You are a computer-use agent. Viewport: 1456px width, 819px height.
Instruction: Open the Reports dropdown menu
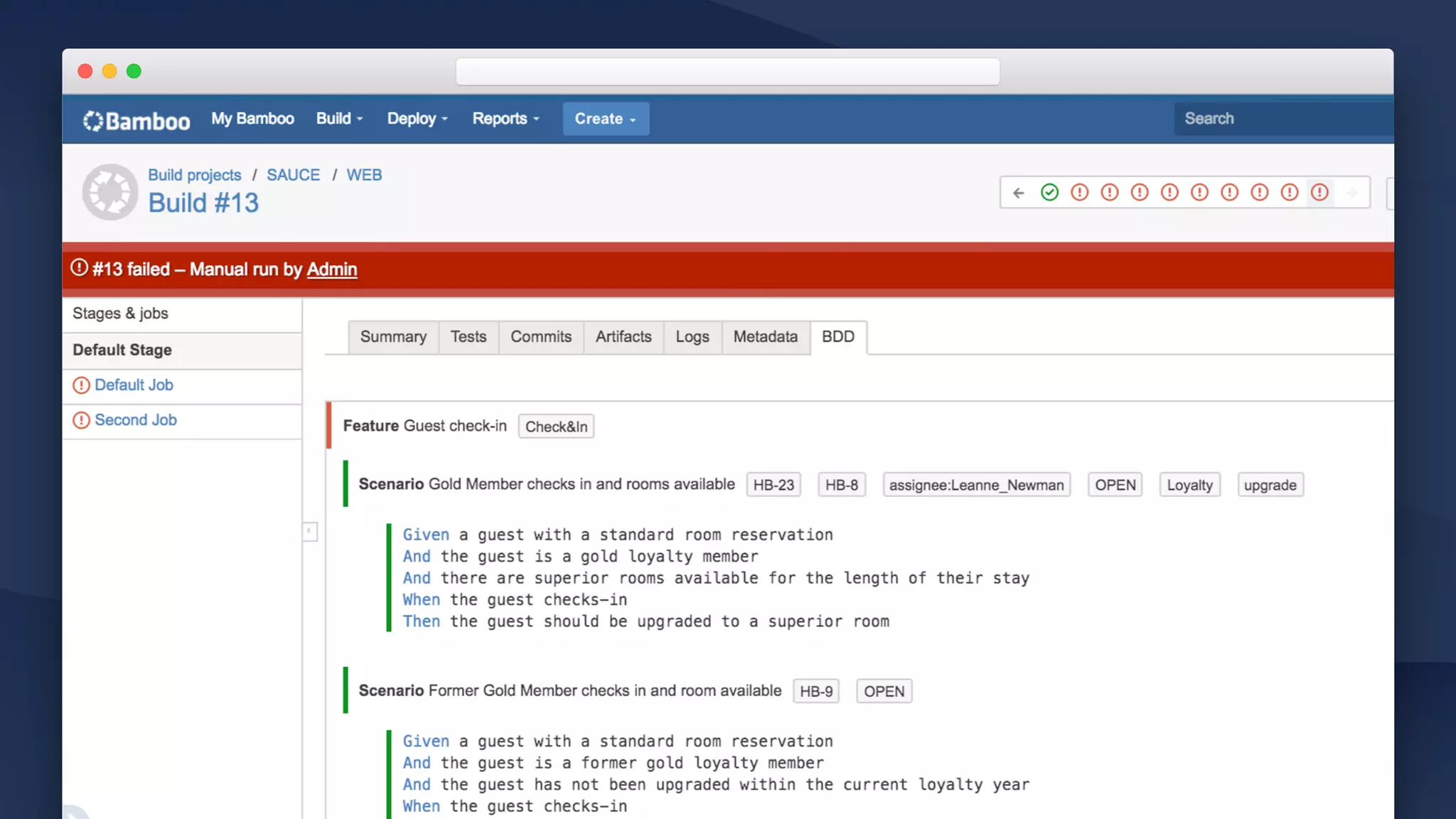click(505, 119)
